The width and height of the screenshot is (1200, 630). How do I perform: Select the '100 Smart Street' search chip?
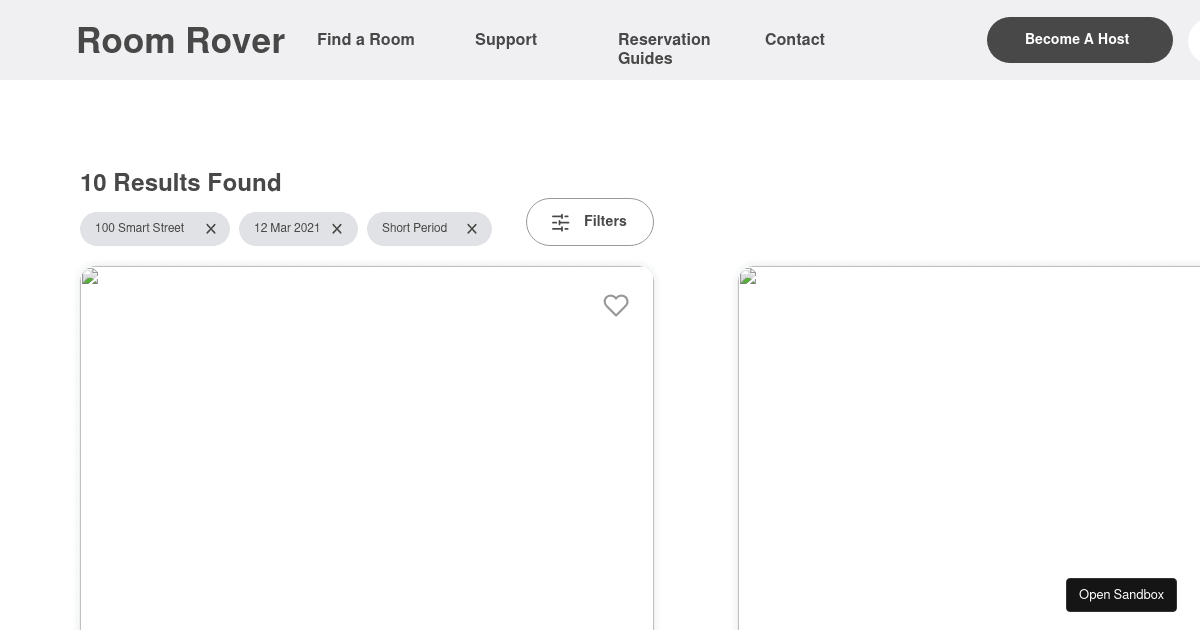pos(139,229)
